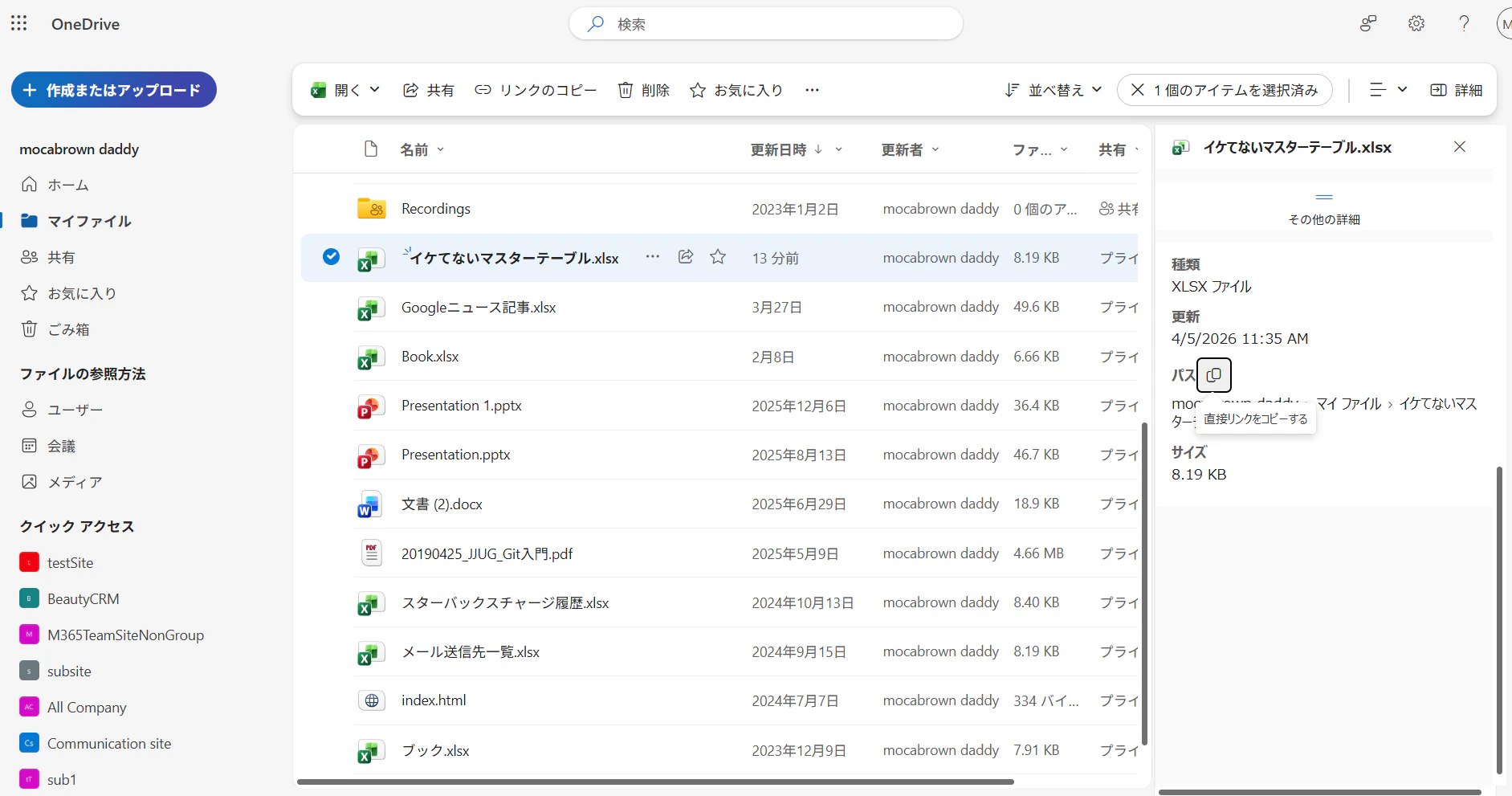Screen dimensions: 1512x796
Task: Click the Excel icon of Googleニュース記事.xlsx
Action: [371, 308]
